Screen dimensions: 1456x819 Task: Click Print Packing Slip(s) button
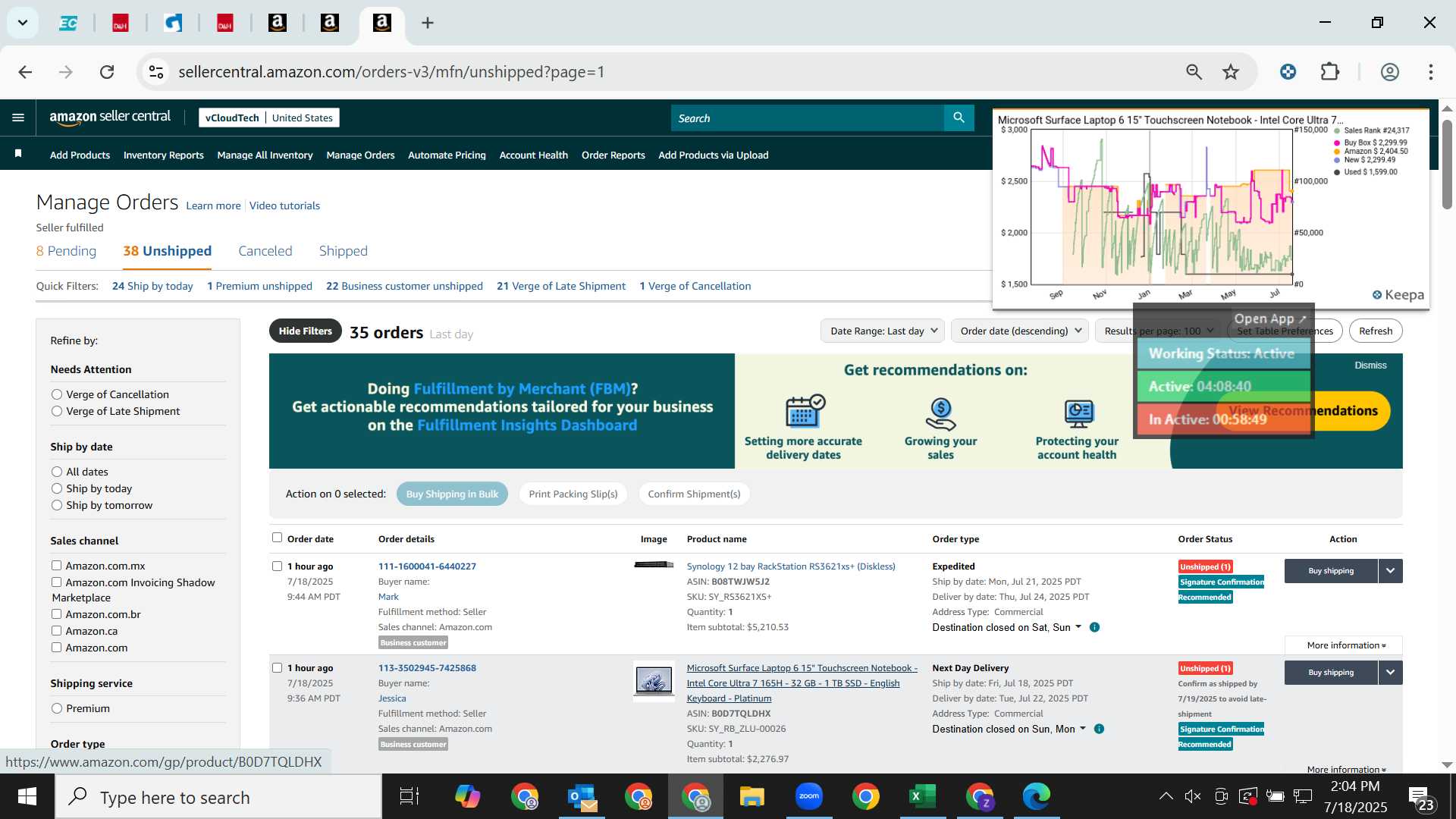(x=573, y=494)
